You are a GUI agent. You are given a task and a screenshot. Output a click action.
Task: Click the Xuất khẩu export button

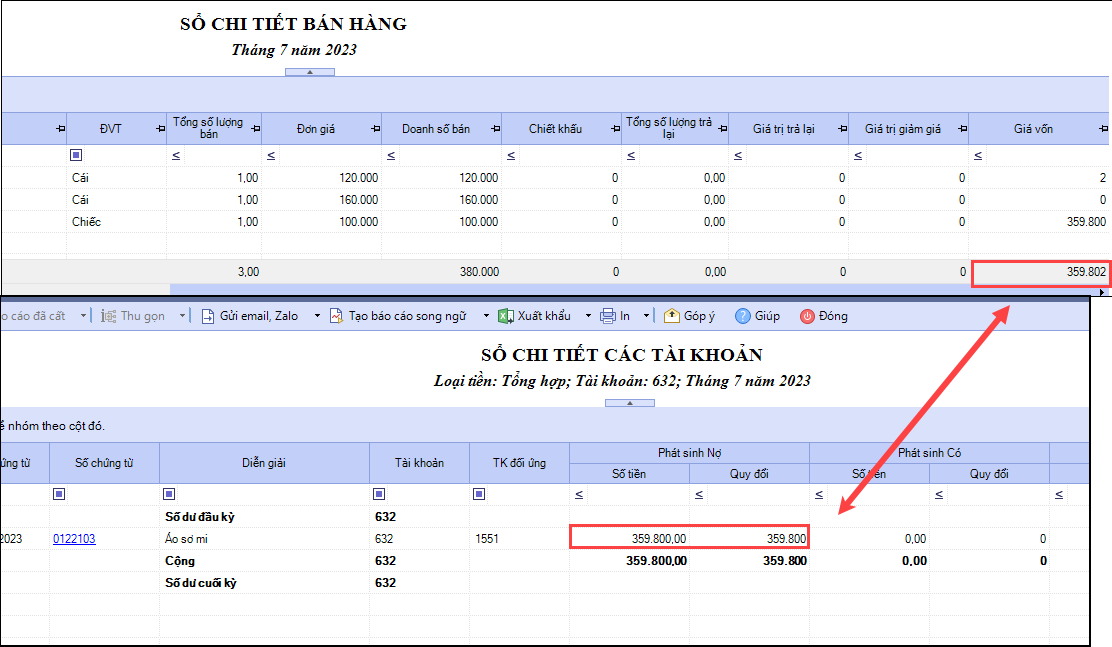click(x=535, y=316)
